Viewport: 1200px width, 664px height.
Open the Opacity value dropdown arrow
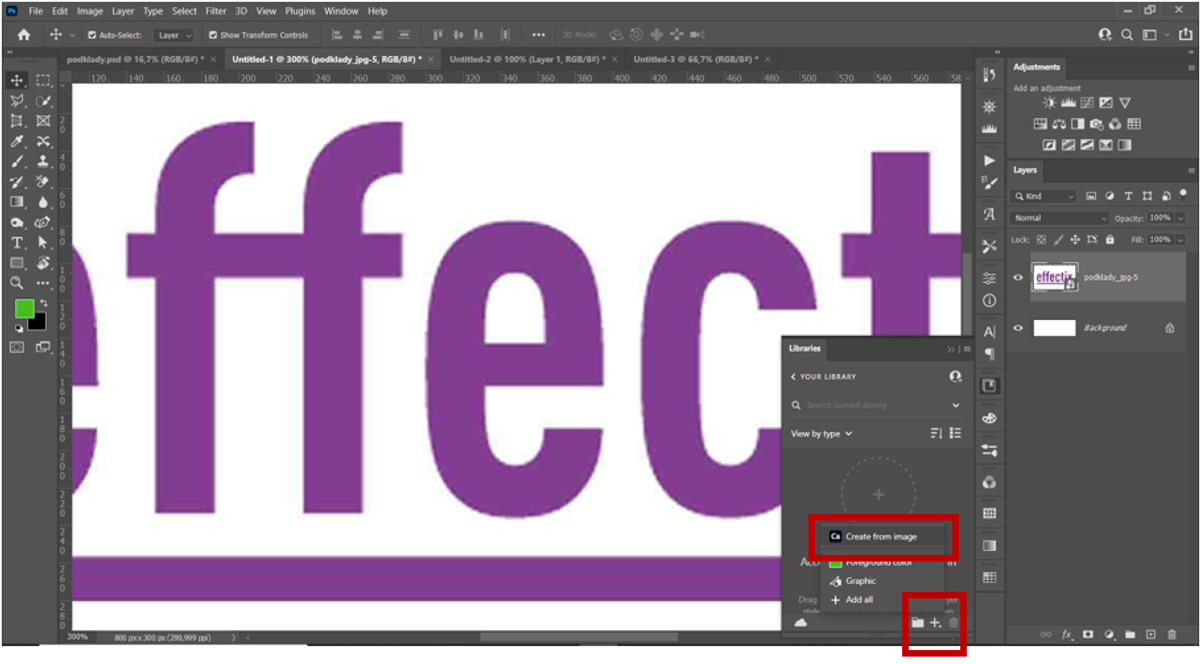tap(1180, 218)
